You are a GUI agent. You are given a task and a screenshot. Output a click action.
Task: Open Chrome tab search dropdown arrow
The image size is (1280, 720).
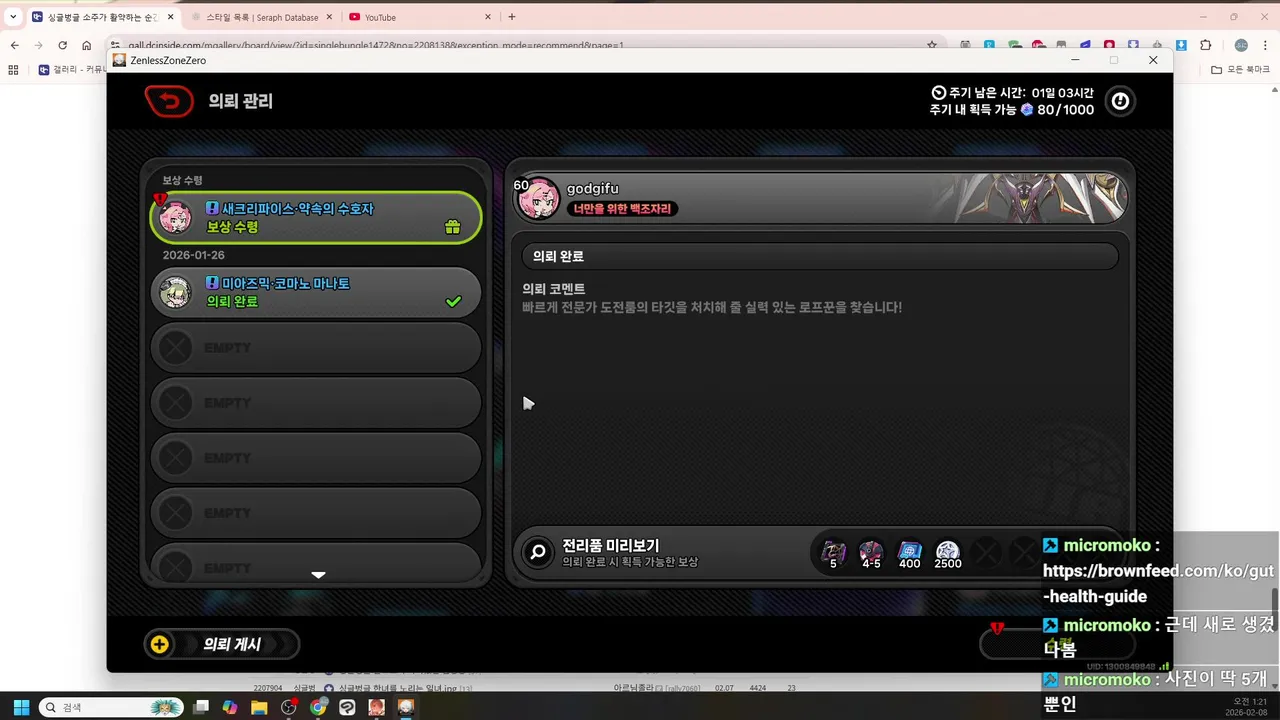(x=13, y=17)
